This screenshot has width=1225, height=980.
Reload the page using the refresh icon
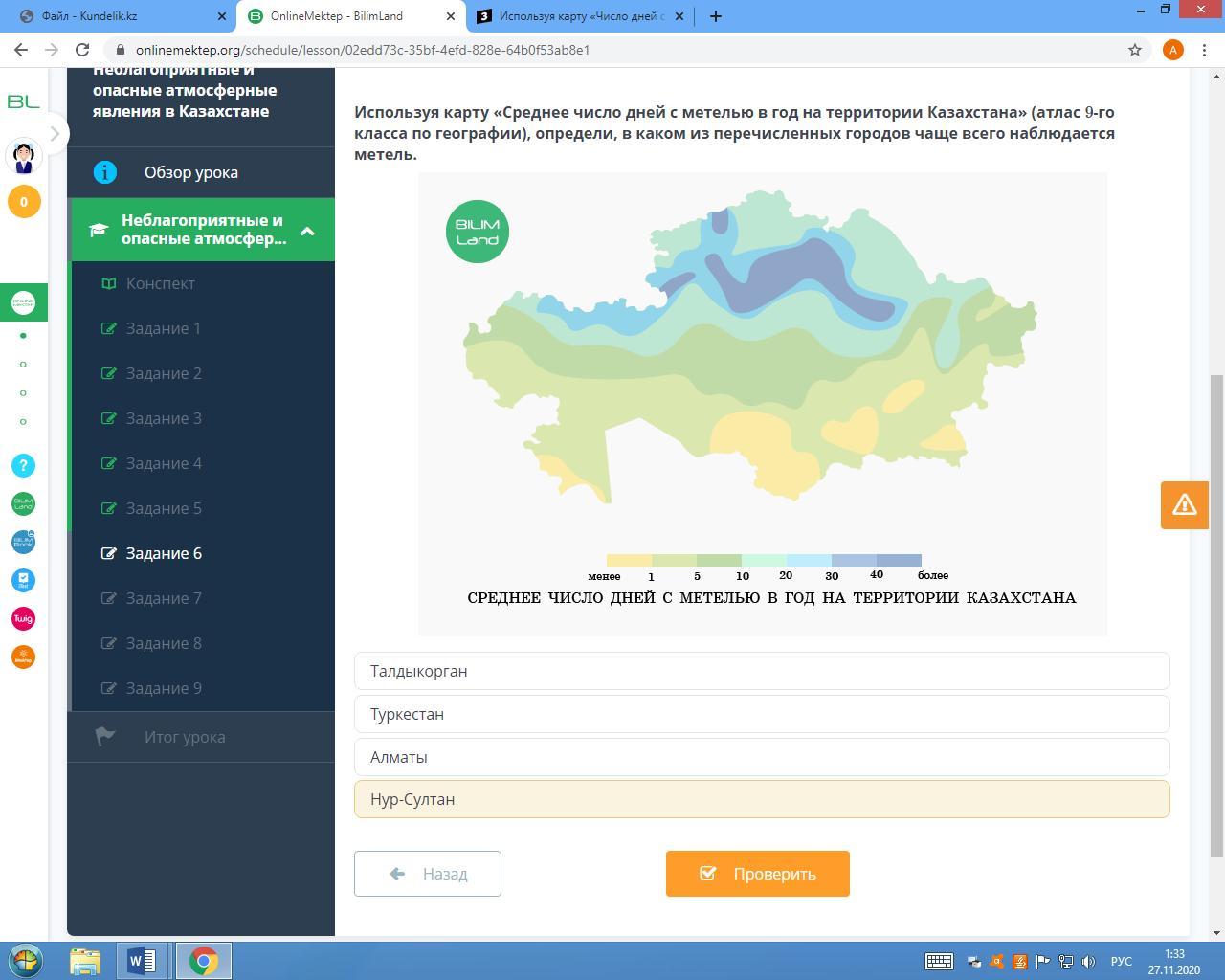point(82,50)
